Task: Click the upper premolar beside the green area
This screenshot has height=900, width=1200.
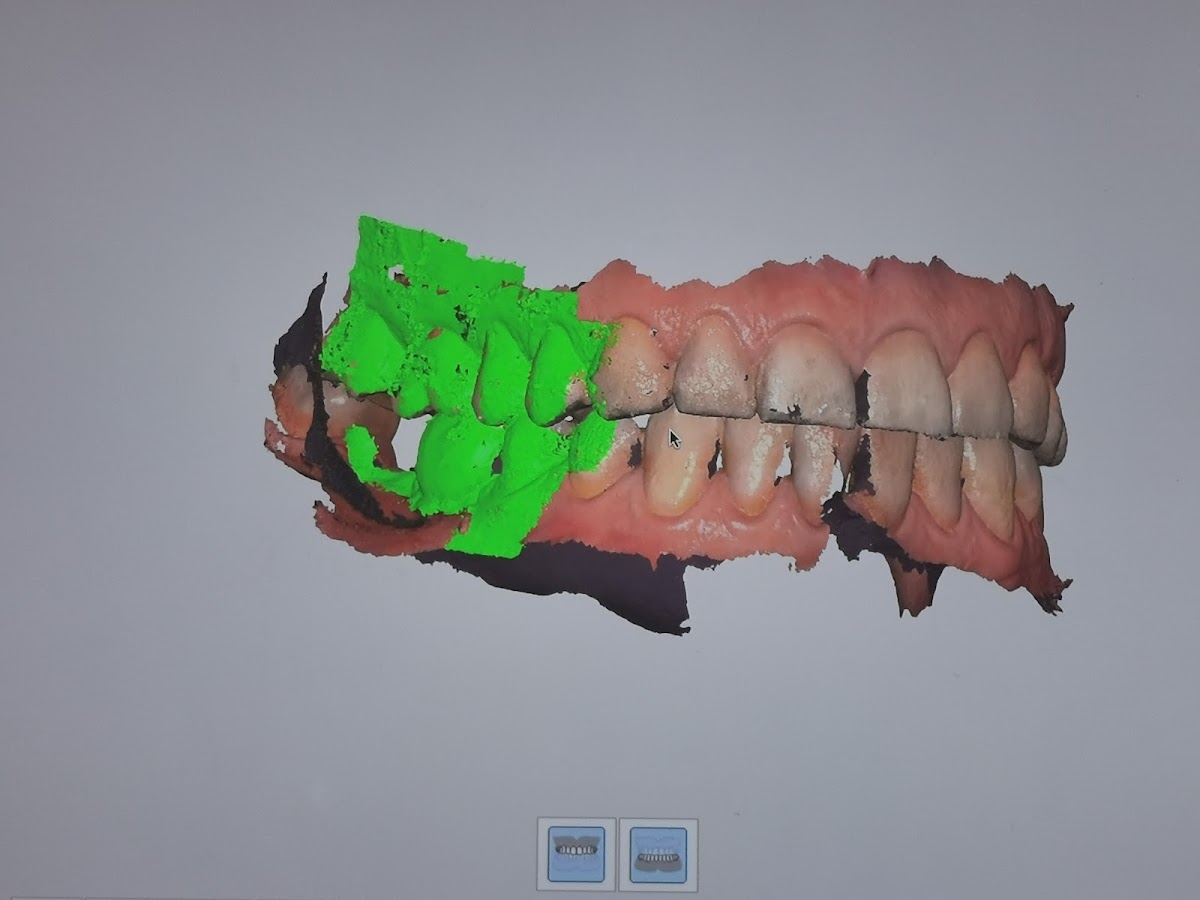Action: [x=634, y=368]
